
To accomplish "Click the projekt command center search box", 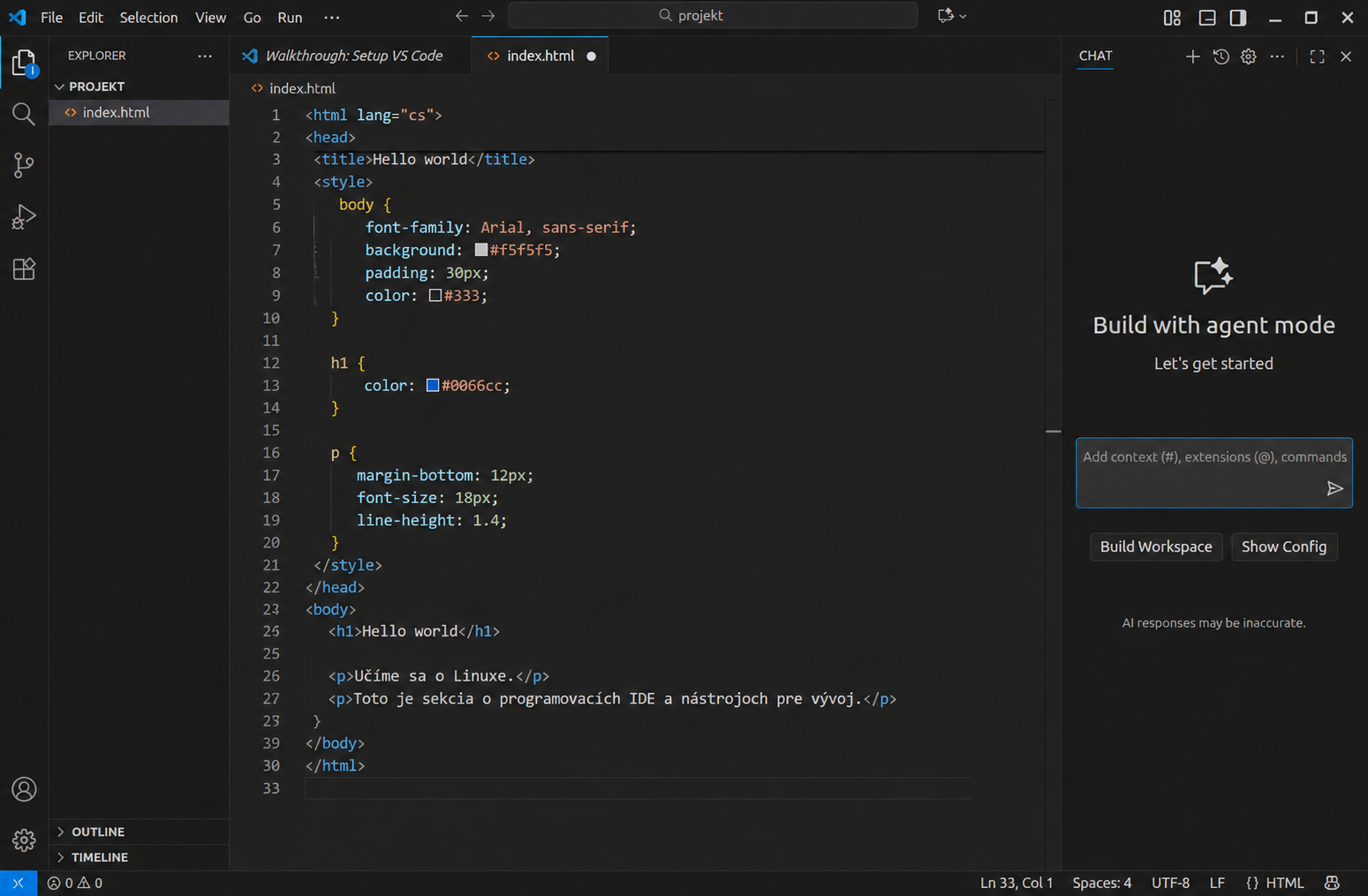I will pyautogui.click(x=713, y=16).
